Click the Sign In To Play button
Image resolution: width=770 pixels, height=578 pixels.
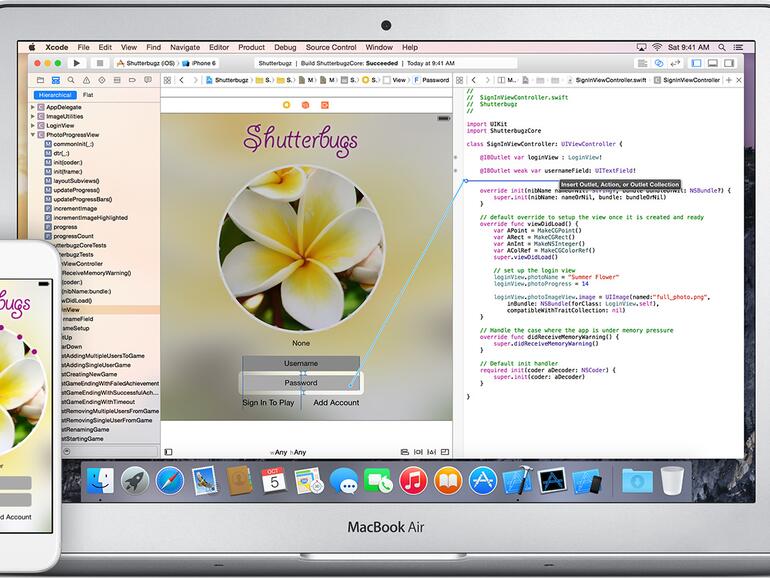tap(268, 402)
